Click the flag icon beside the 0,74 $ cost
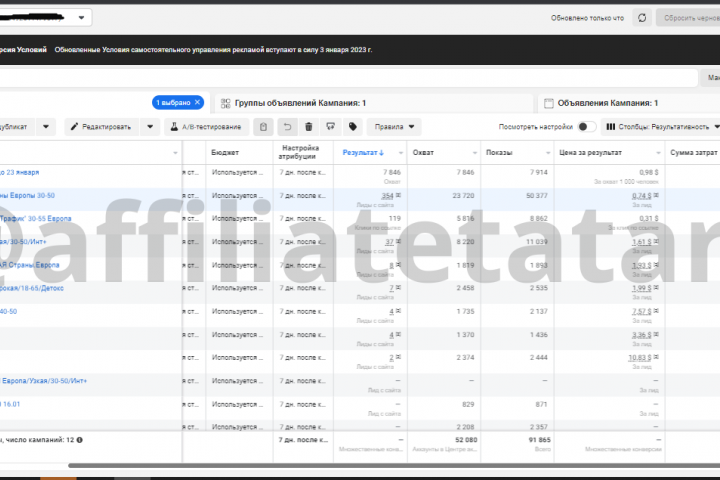The image size is (720, 480). pos(656,195)
